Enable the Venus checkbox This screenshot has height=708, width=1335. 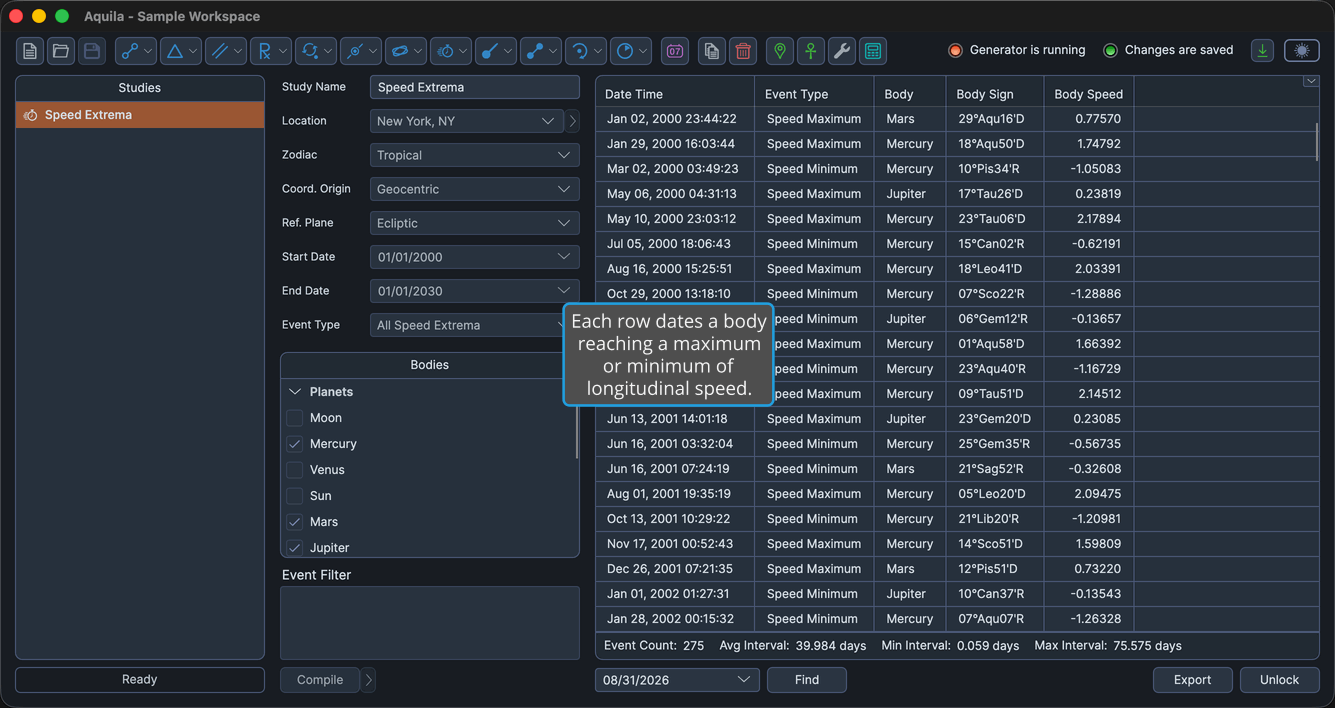click(x=295, y=470)
